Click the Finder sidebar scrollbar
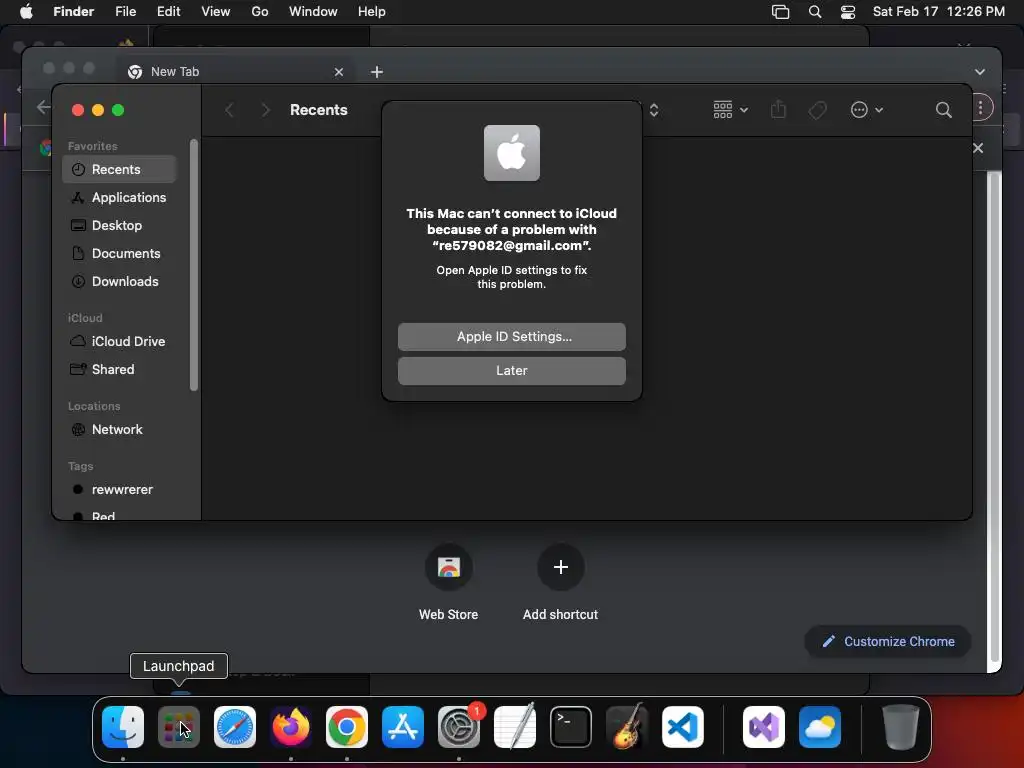 [x=193, y=264]
